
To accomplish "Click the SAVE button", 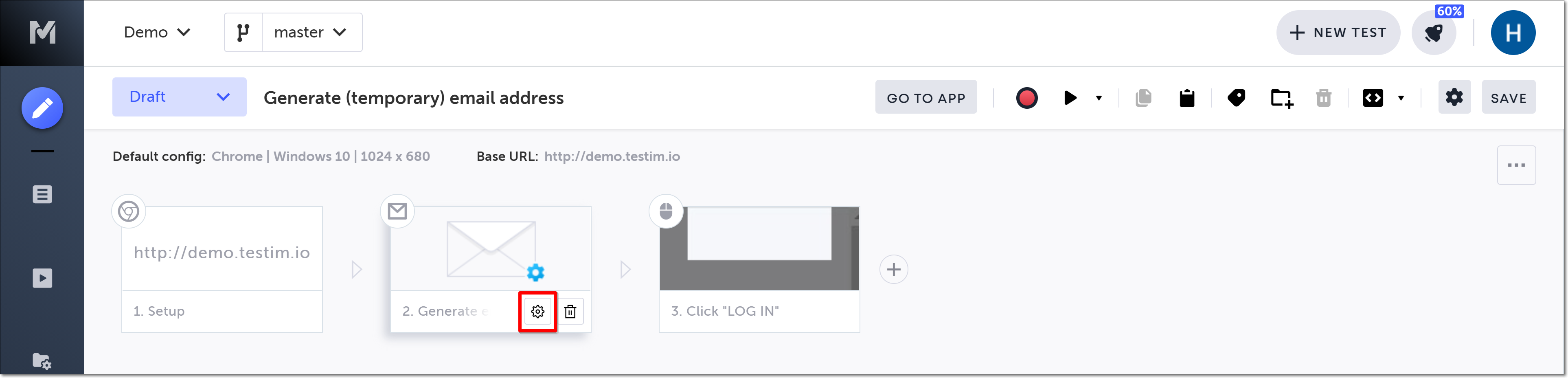I will click(x=1508, y=98).
